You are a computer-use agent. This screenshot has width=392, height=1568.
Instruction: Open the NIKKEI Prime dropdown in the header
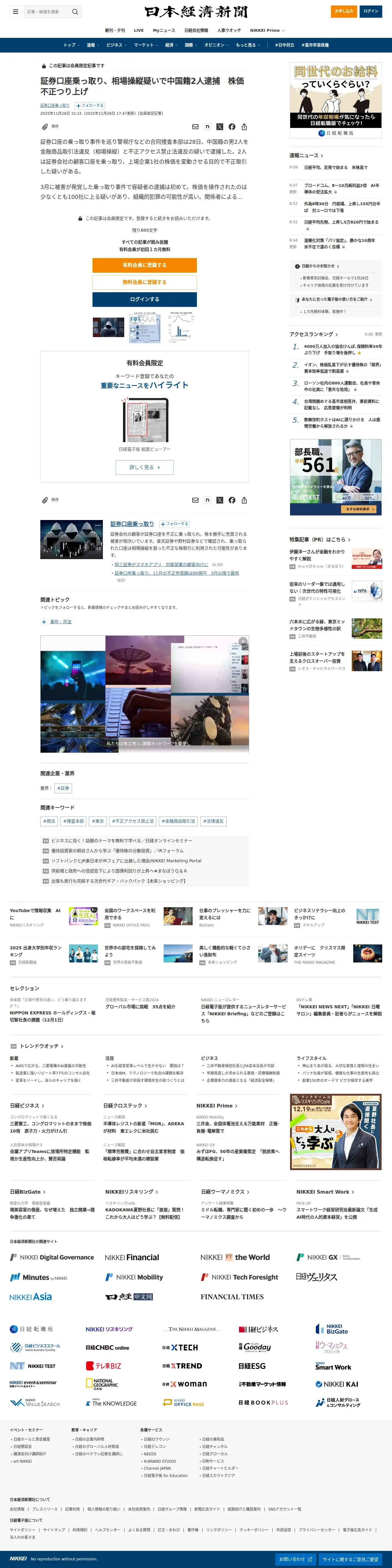point(267,31)
